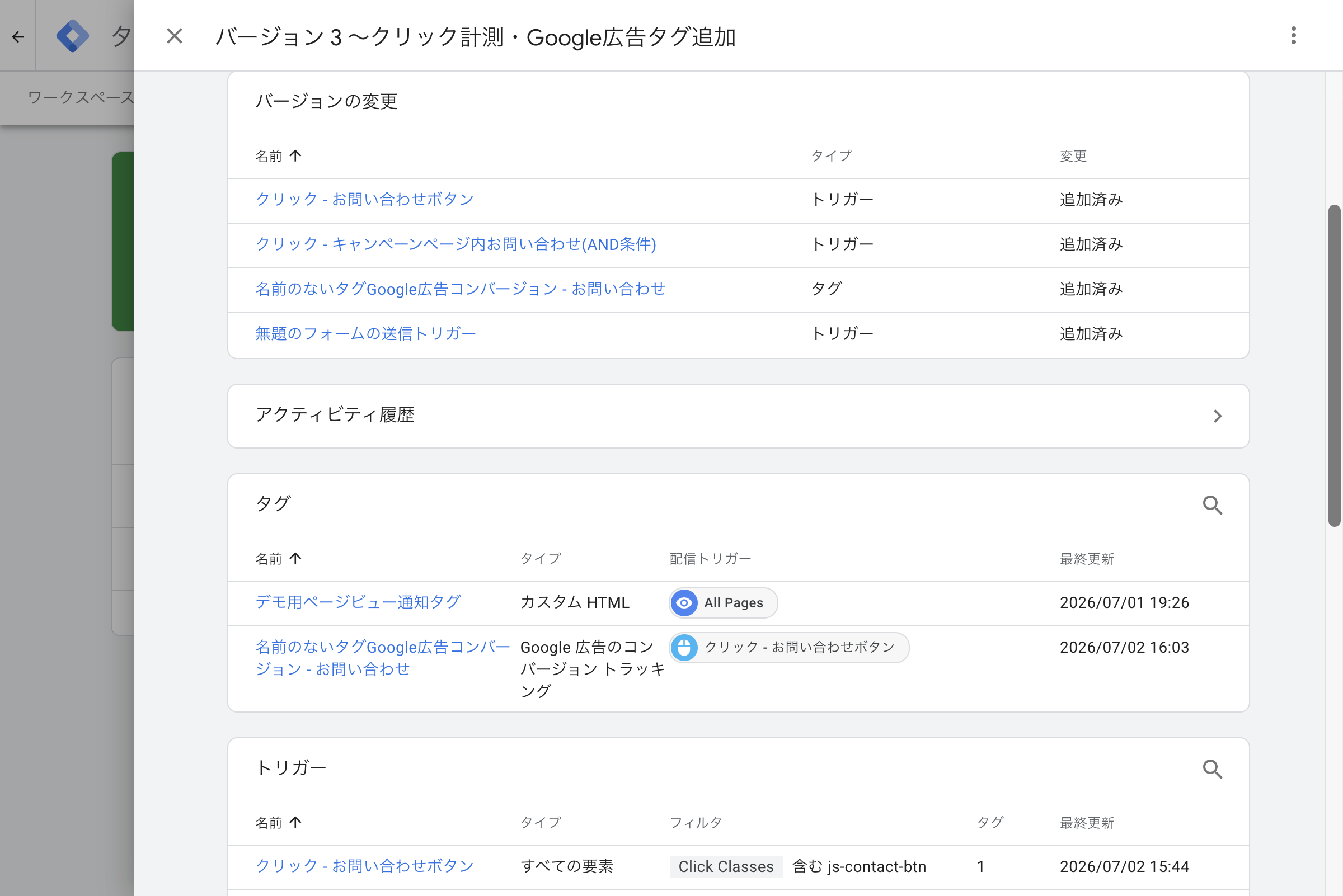Click the vertical scrollbar thumb
The width and height of the screenshot is (1343, 896).
tap(1334, 366)
